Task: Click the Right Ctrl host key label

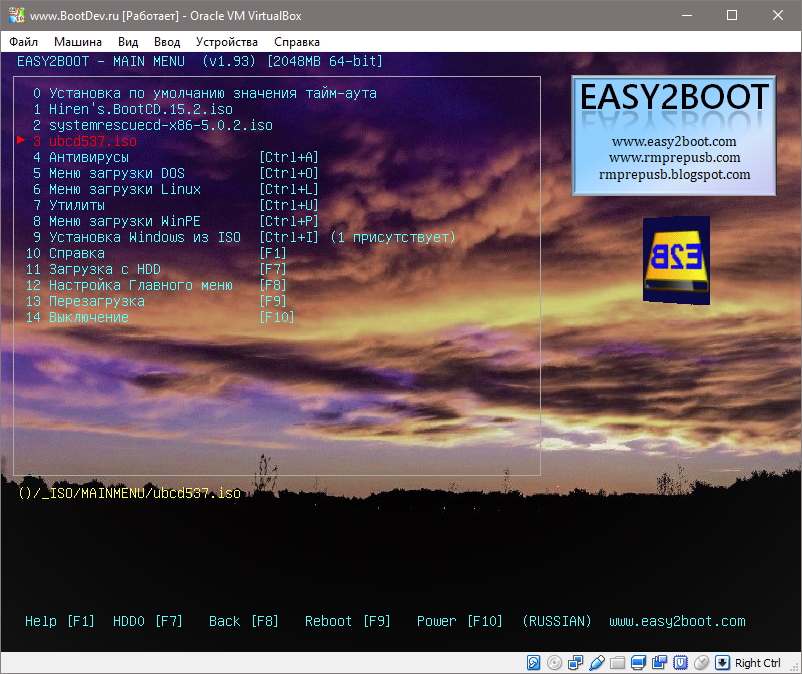Action: pyautogui.click(x=758, y=663)
